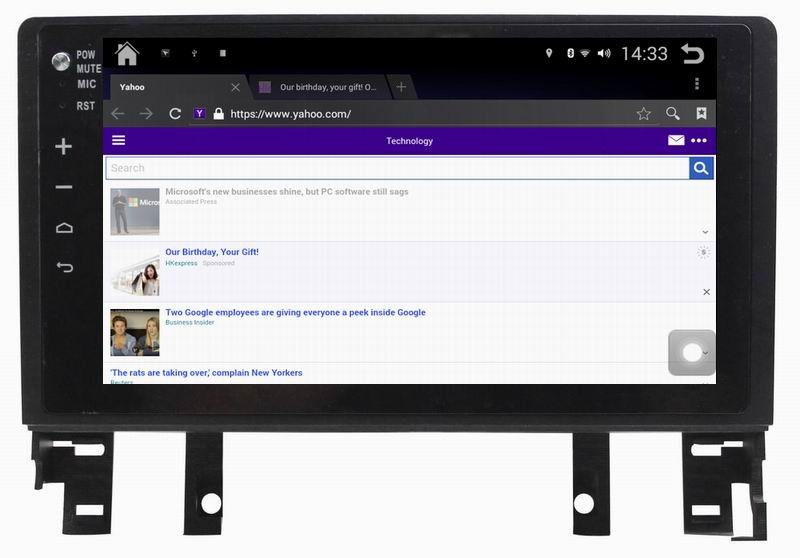
Task: Click the Wi-Fi status icon
Action: point(585,53)
